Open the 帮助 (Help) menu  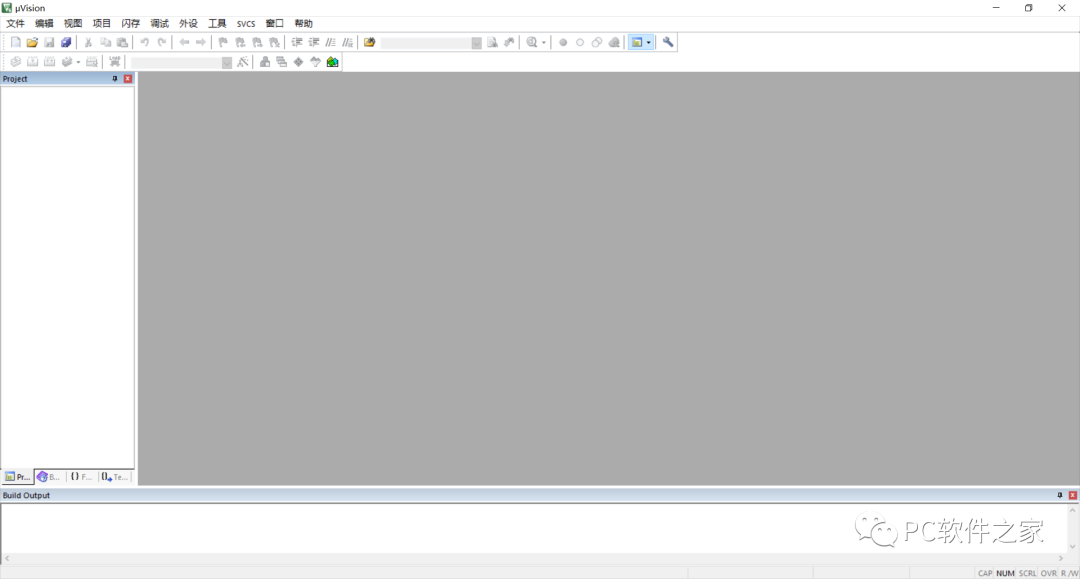(x=304, y=23)
